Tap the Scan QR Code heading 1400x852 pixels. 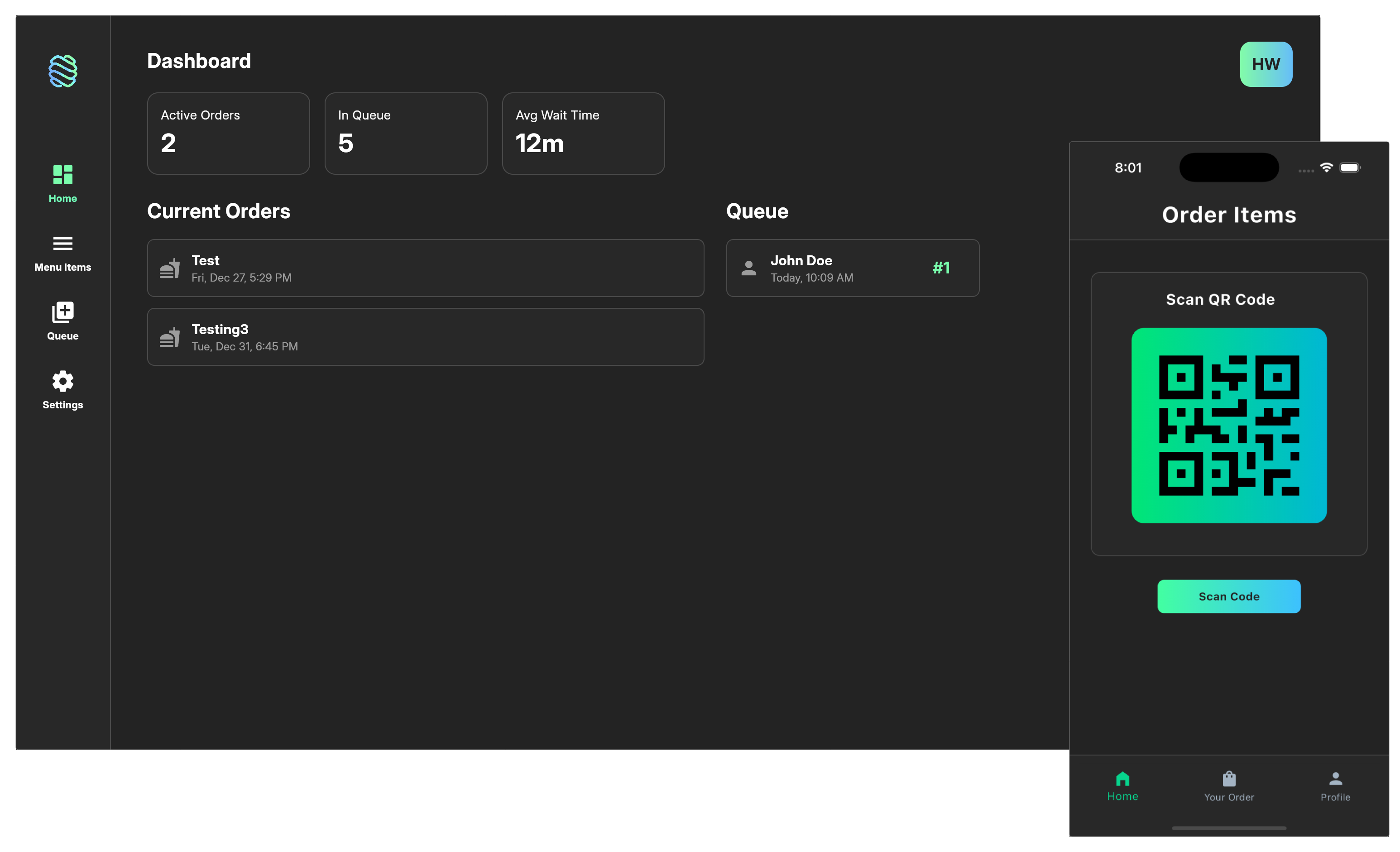(1220, 299)
